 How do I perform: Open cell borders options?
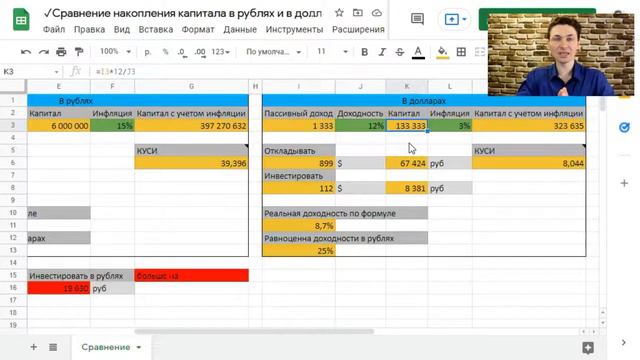461,52
